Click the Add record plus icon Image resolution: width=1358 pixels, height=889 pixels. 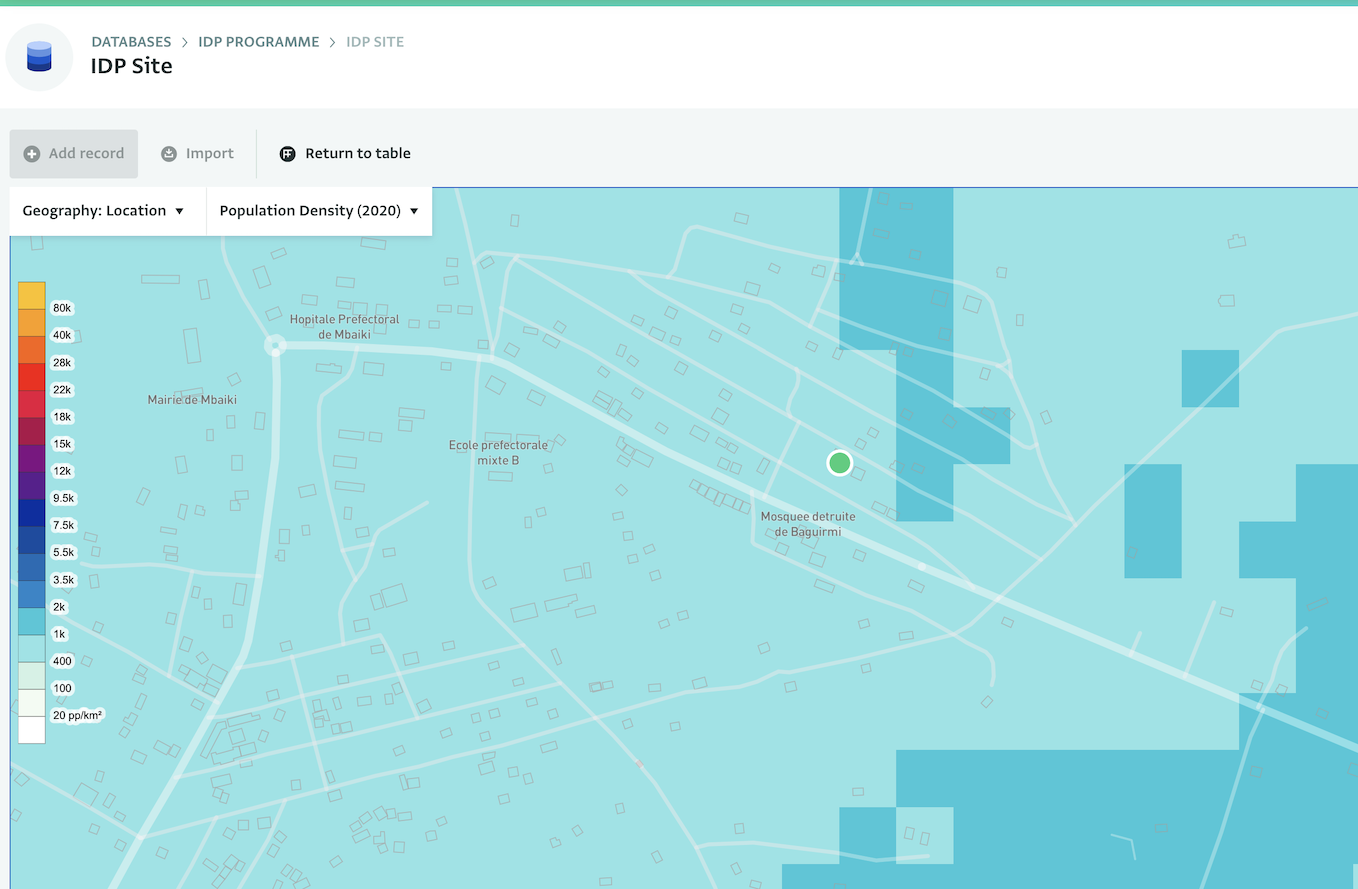tap(32, 154)
